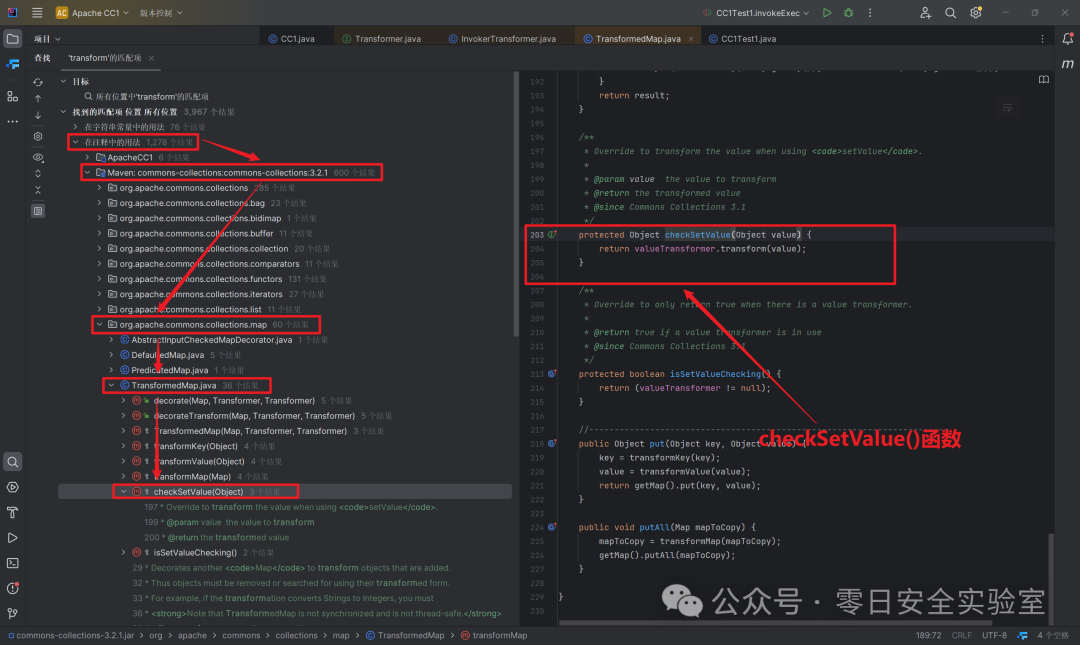Switch to the InvokerTransformer.java tab

502,39
